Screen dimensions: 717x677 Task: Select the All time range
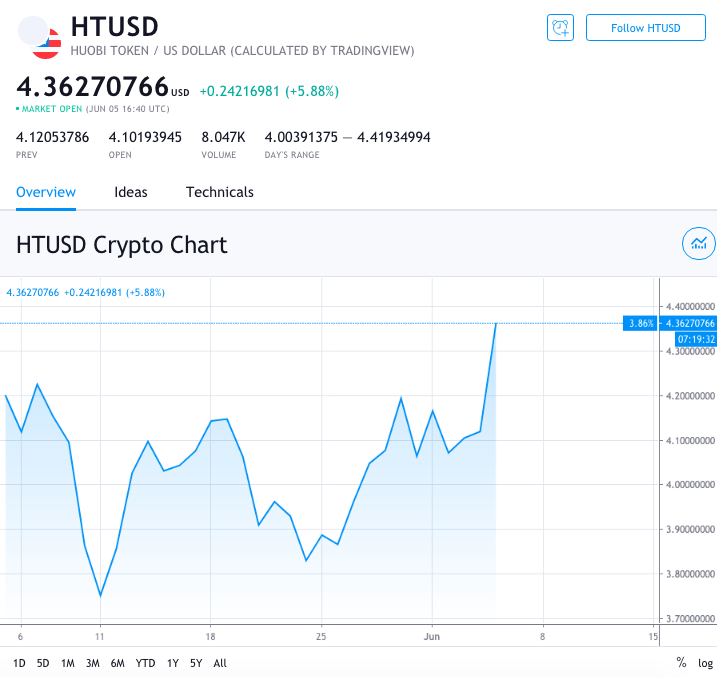tap(220, 663)
